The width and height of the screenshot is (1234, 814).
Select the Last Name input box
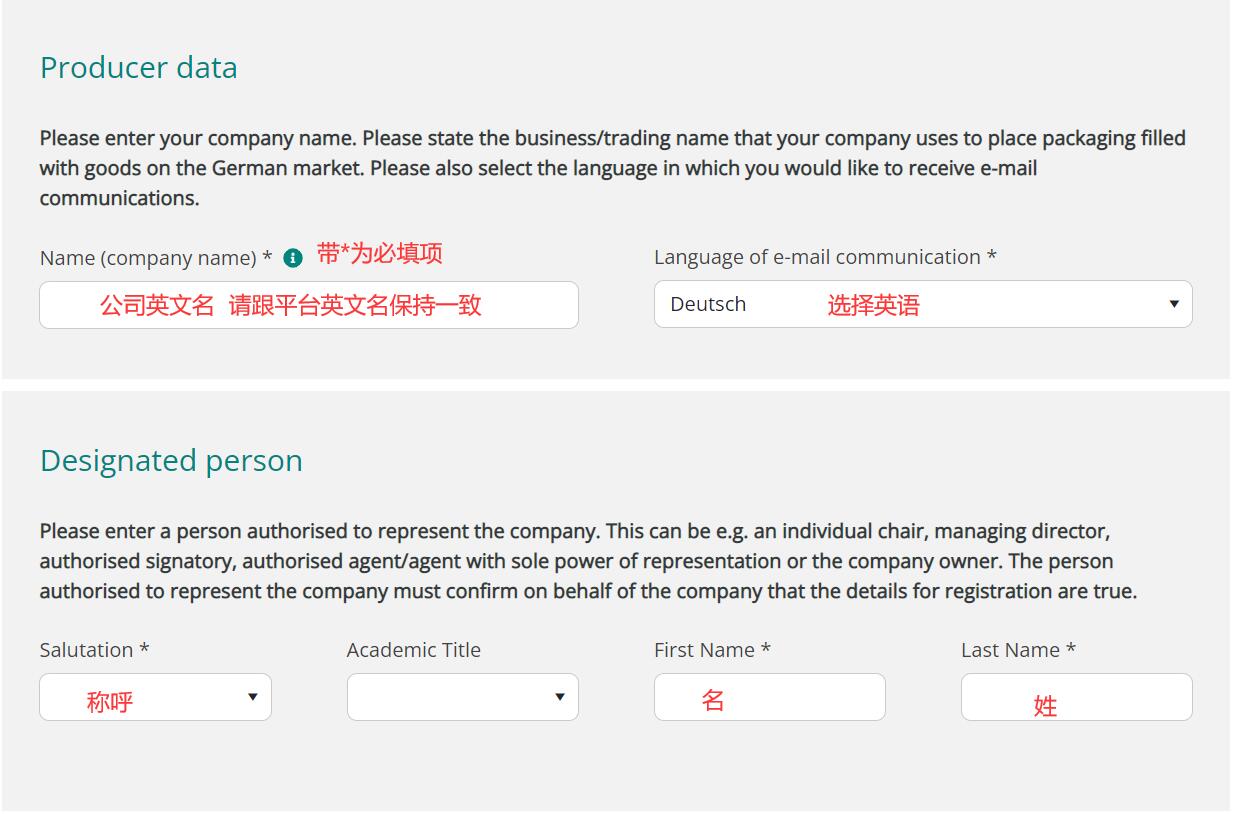point(1077,697)
